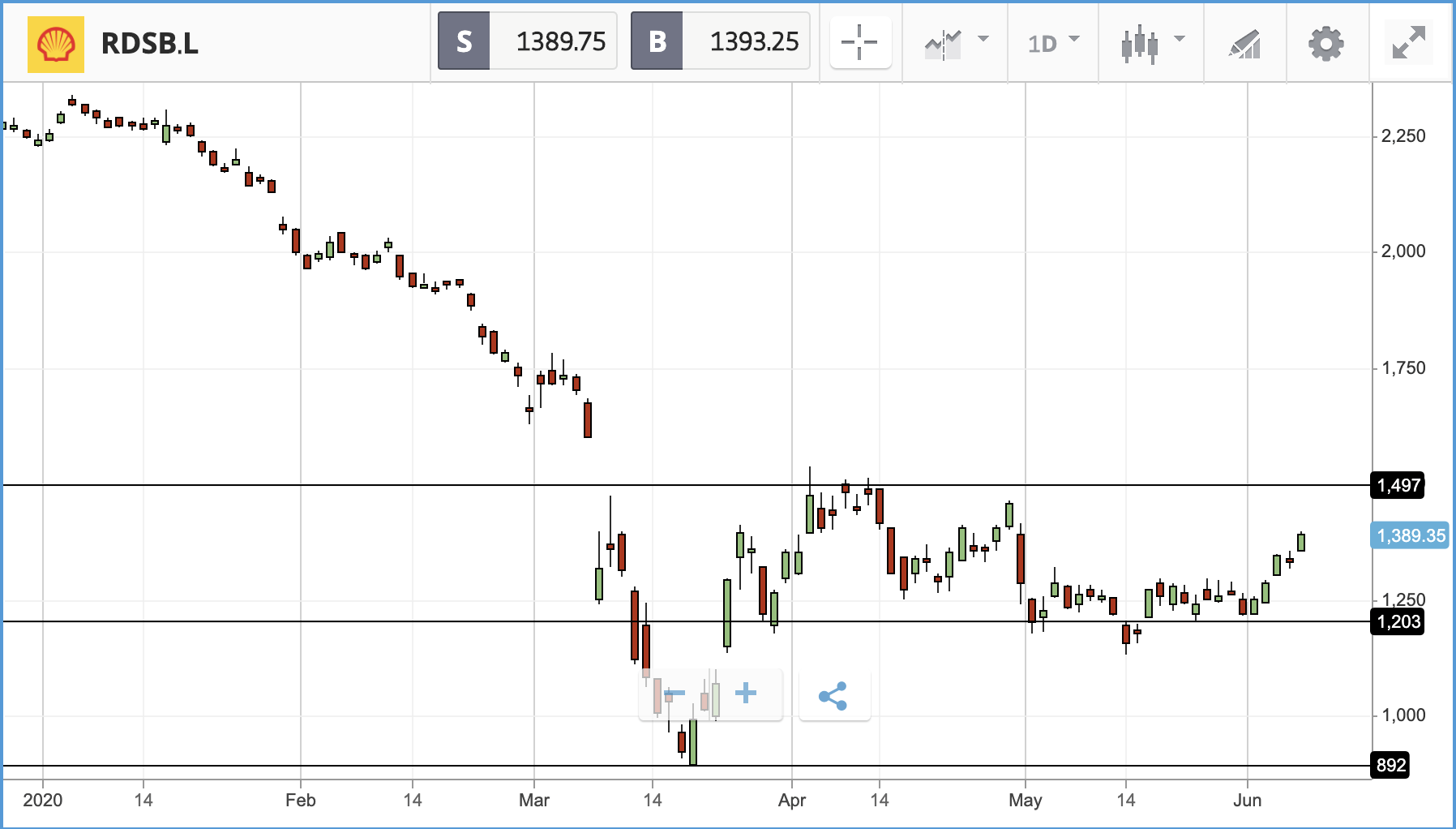Select the 1,203 horizontal line label

tap(1398, 621)
